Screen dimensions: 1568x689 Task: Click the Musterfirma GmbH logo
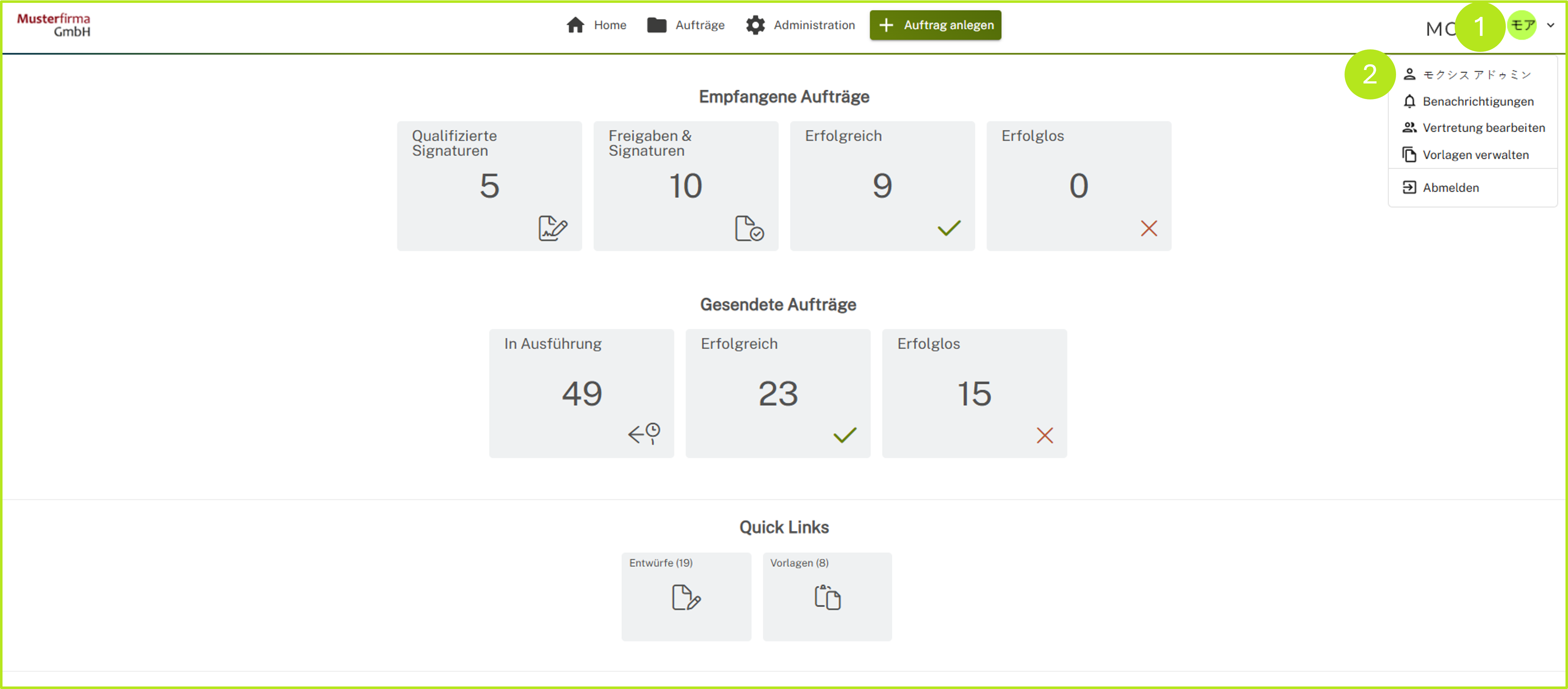pos(54,25)
